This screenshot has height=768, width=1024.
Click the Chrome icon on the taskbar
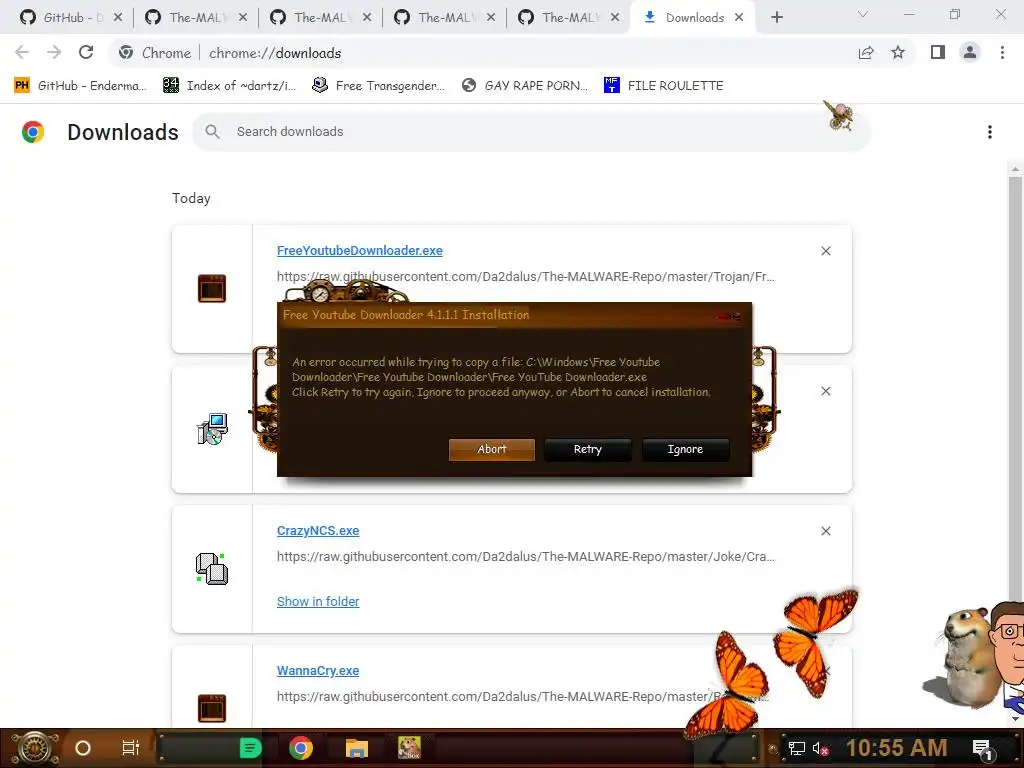coord(301,748)
